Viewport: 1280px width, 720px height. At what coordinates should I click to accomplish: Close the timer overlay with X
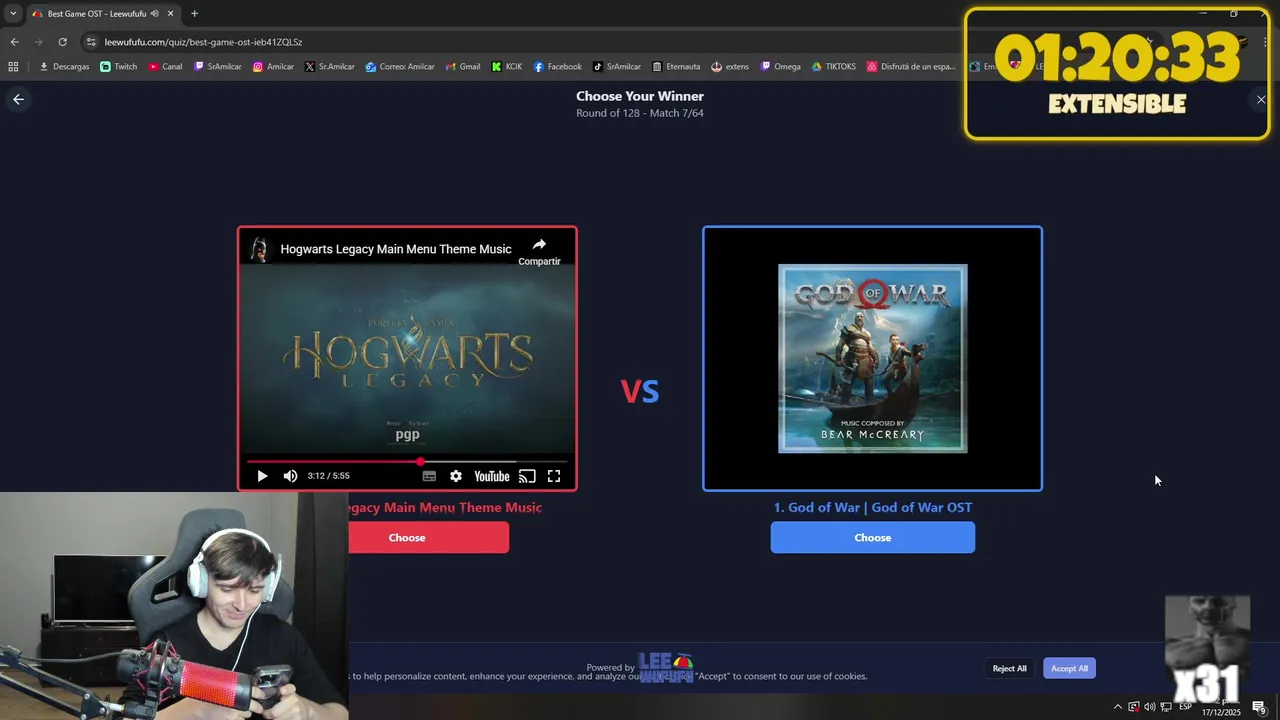[1261, 99]
